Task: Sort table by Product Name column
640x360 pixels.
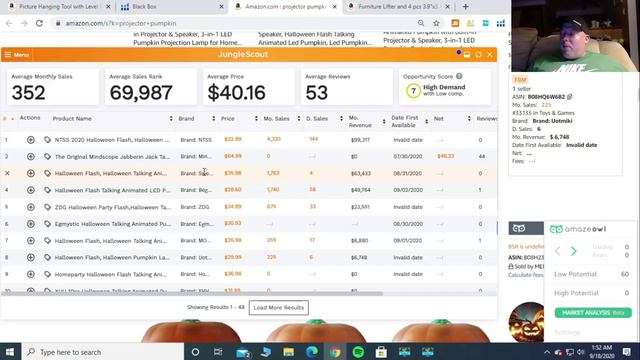Action: coord(171,119)
